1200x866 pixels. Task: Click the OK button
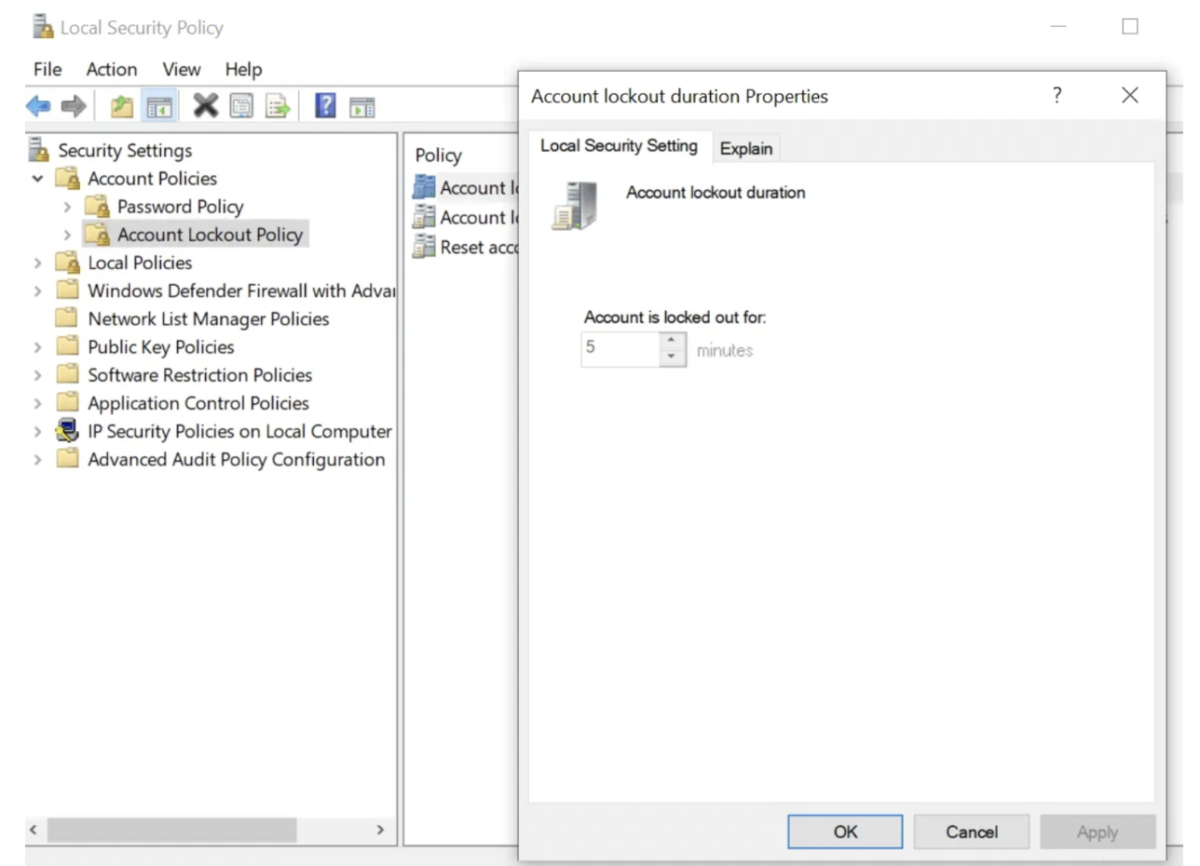tap(845, 831)
